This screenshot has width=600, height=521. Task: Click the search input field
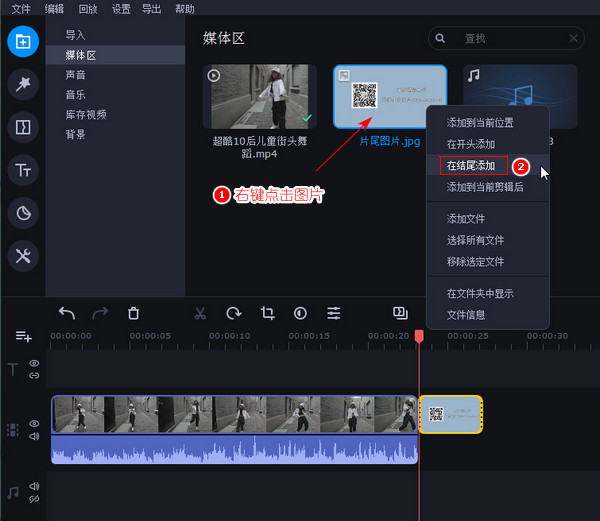pos(506,38)
